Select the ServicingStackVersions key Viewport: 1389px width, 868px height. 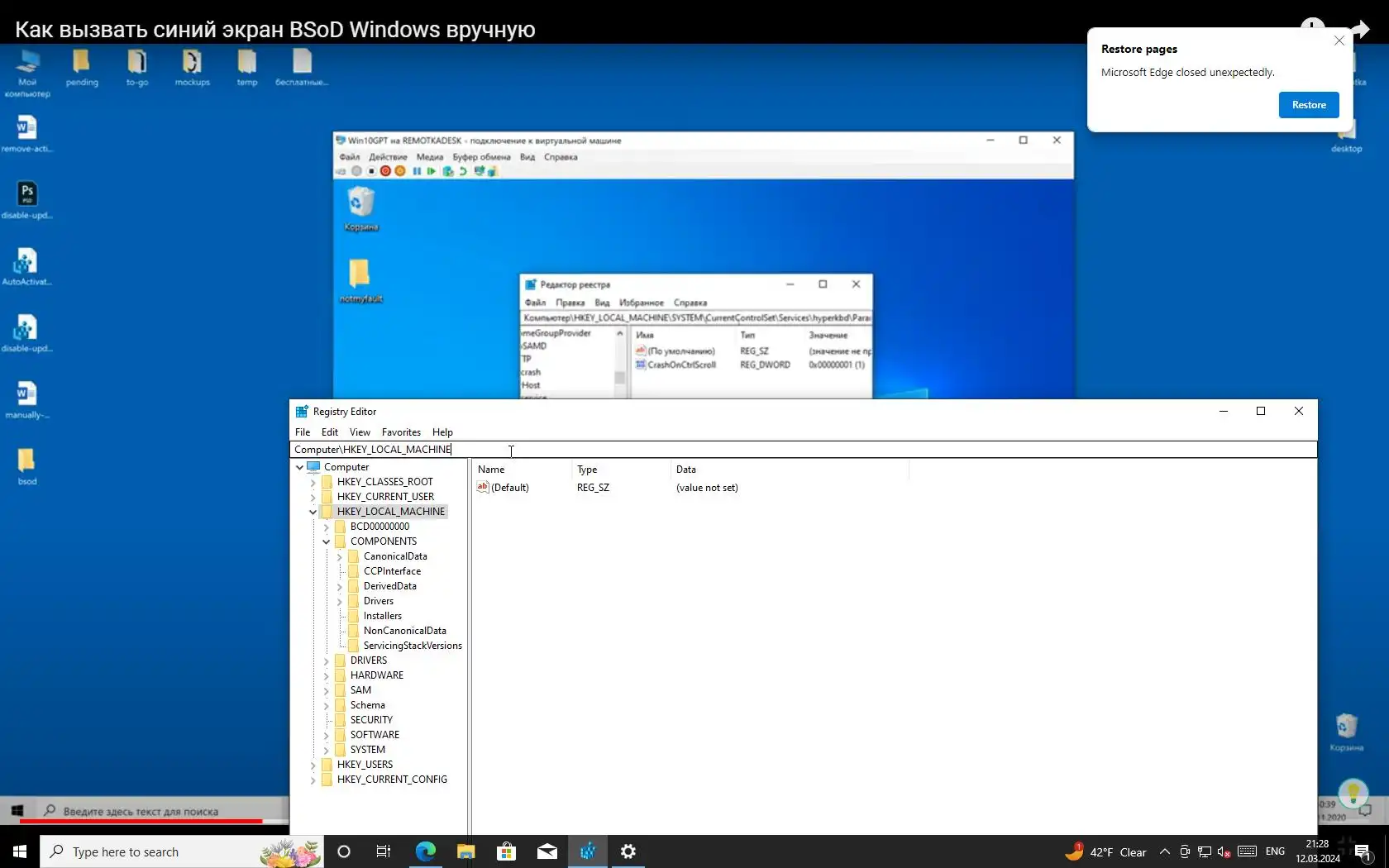click(x=413, y=646)
